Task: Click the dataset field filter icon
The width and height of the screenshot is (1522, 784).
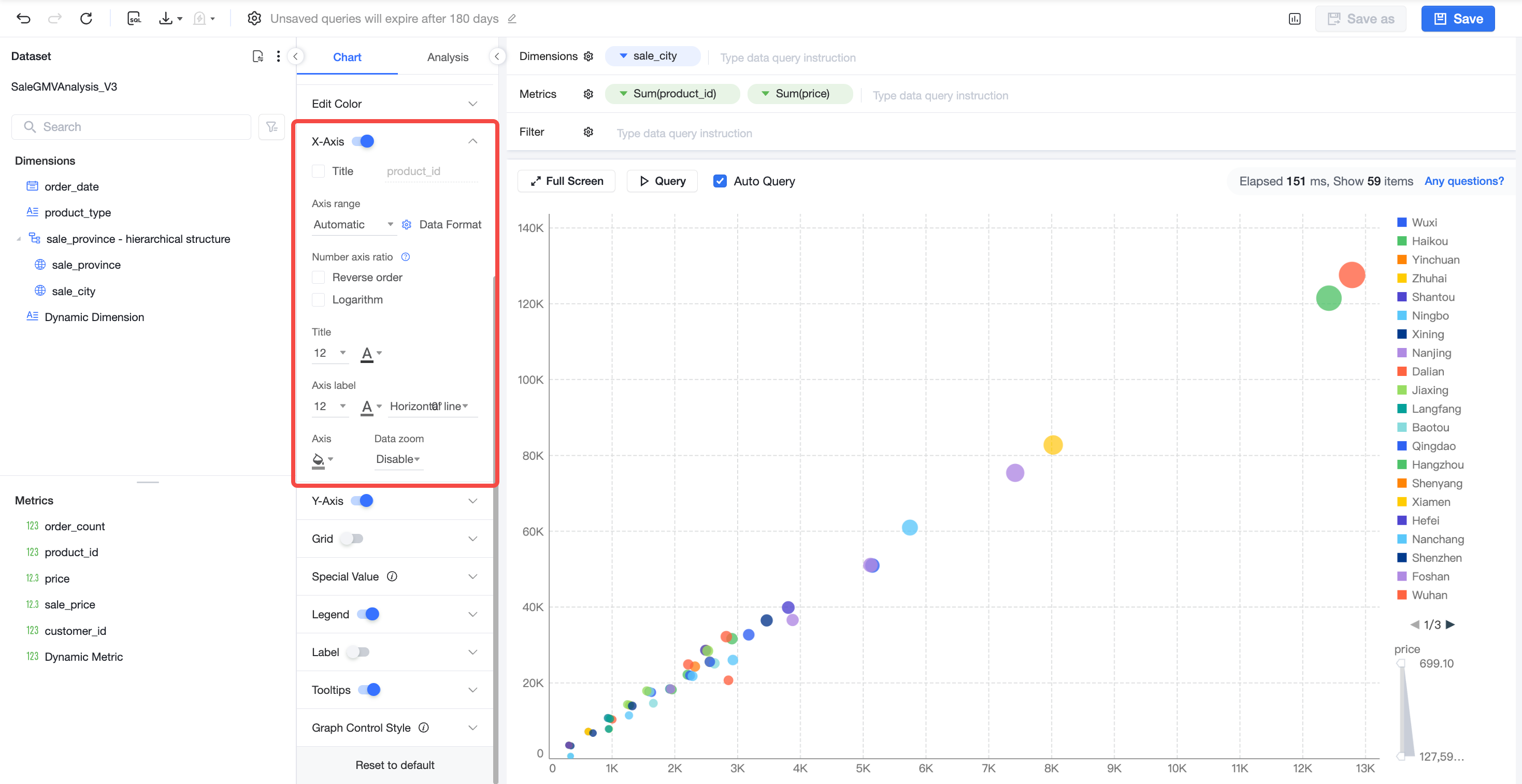Action: click(x=272, y=127)
